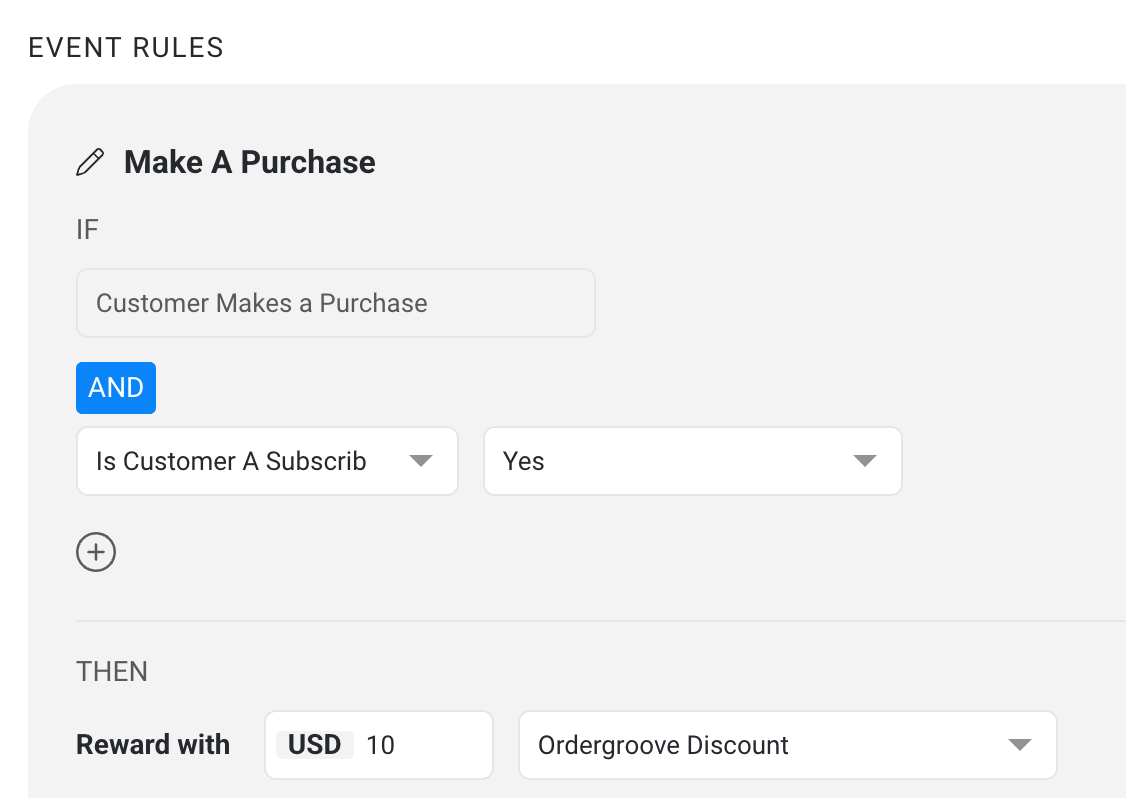Open the Yes value dropdown

point(692,461)
